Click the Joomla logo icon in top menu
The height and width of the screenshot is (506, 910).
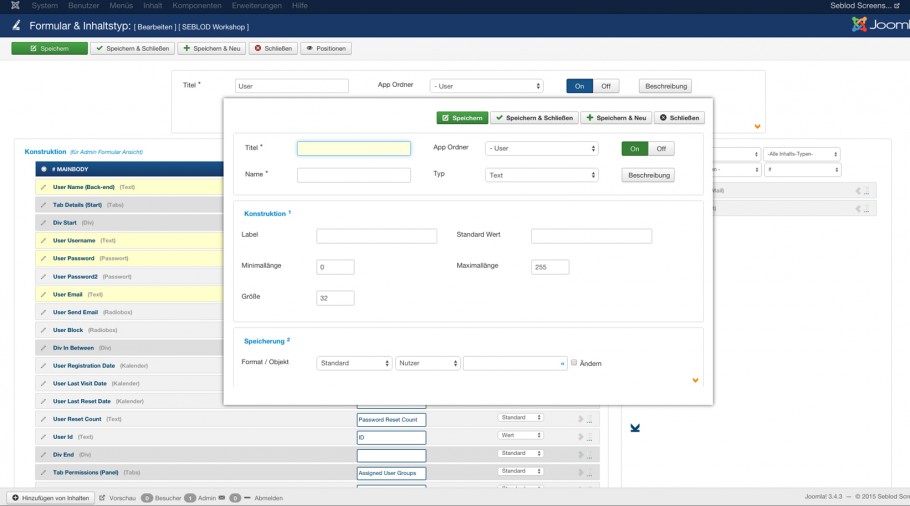pyautogui.click(x=15, y=5)
